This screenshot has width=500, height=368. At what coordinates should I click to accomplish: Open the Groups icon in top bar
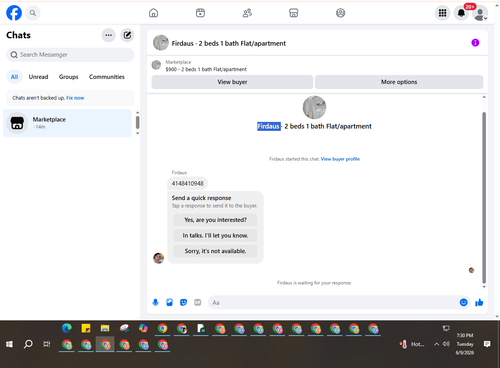click(x=340, y=13)
